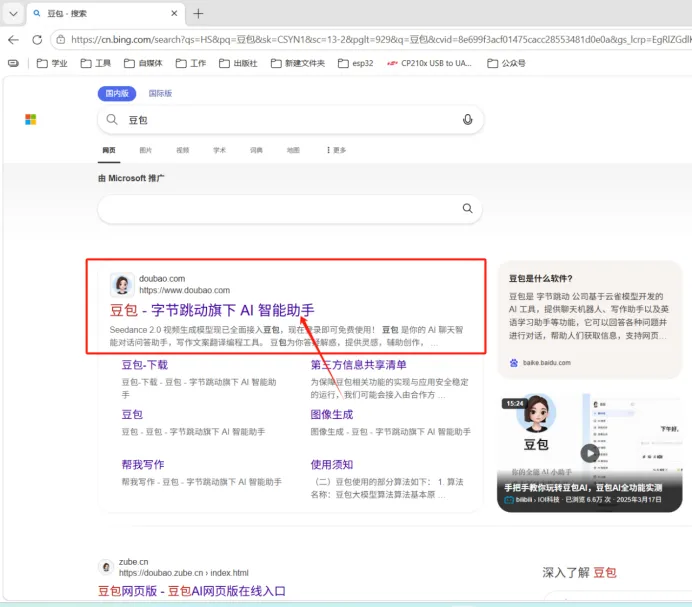Open the 豆包-下载 sublink
This screenshot has height=607, width=692.
pos(145,365)
